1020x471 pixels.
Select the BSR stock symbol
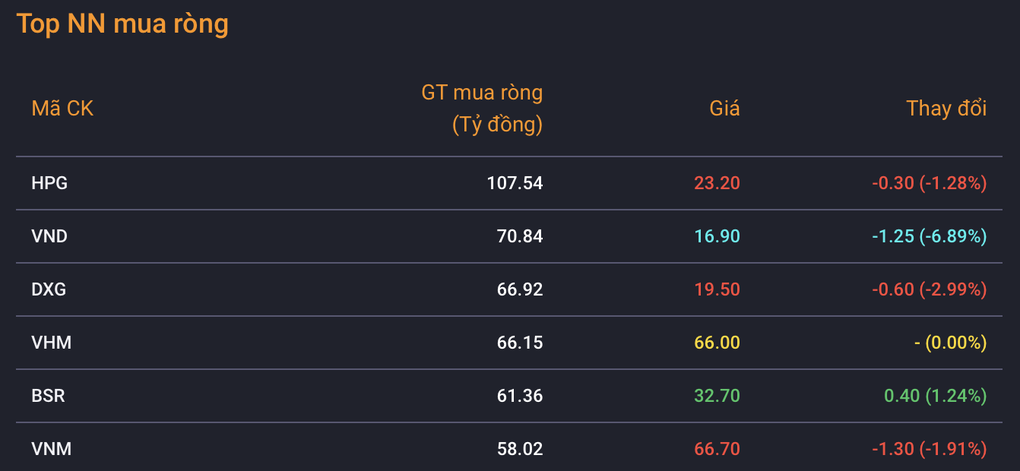[x=48, y=396]
